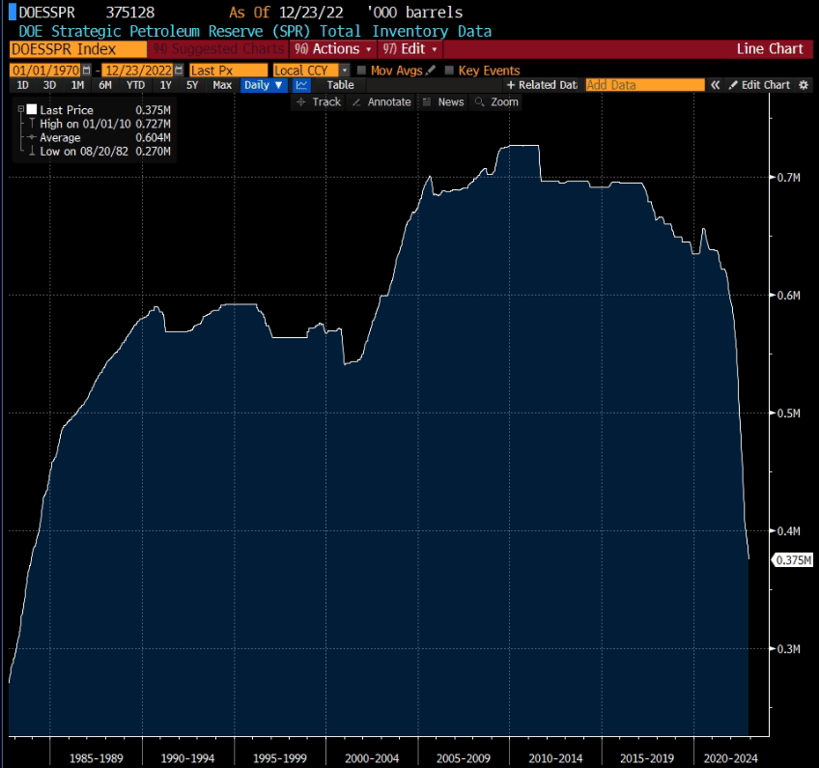Select the 1M range tab
819x768 pixels.
[77, 85]
